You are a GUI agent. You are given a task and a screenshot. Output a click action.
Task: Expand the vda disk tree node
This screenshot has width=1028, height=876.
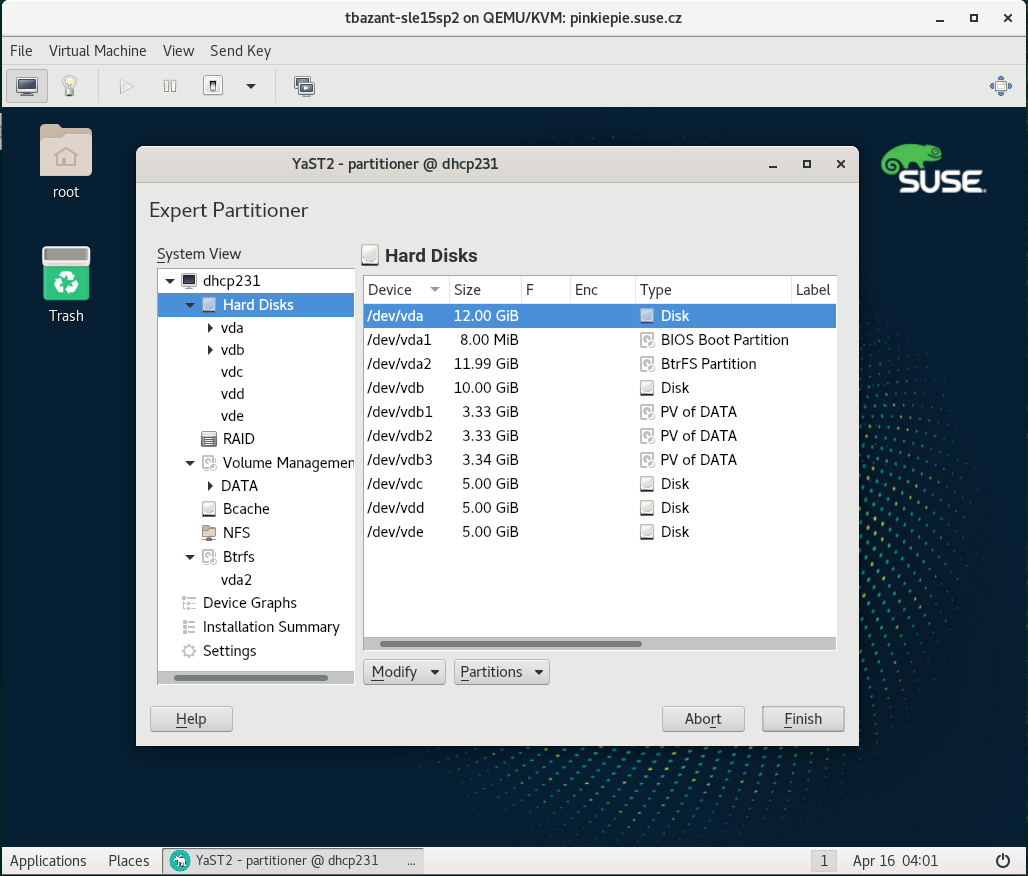tap(210, 327)
